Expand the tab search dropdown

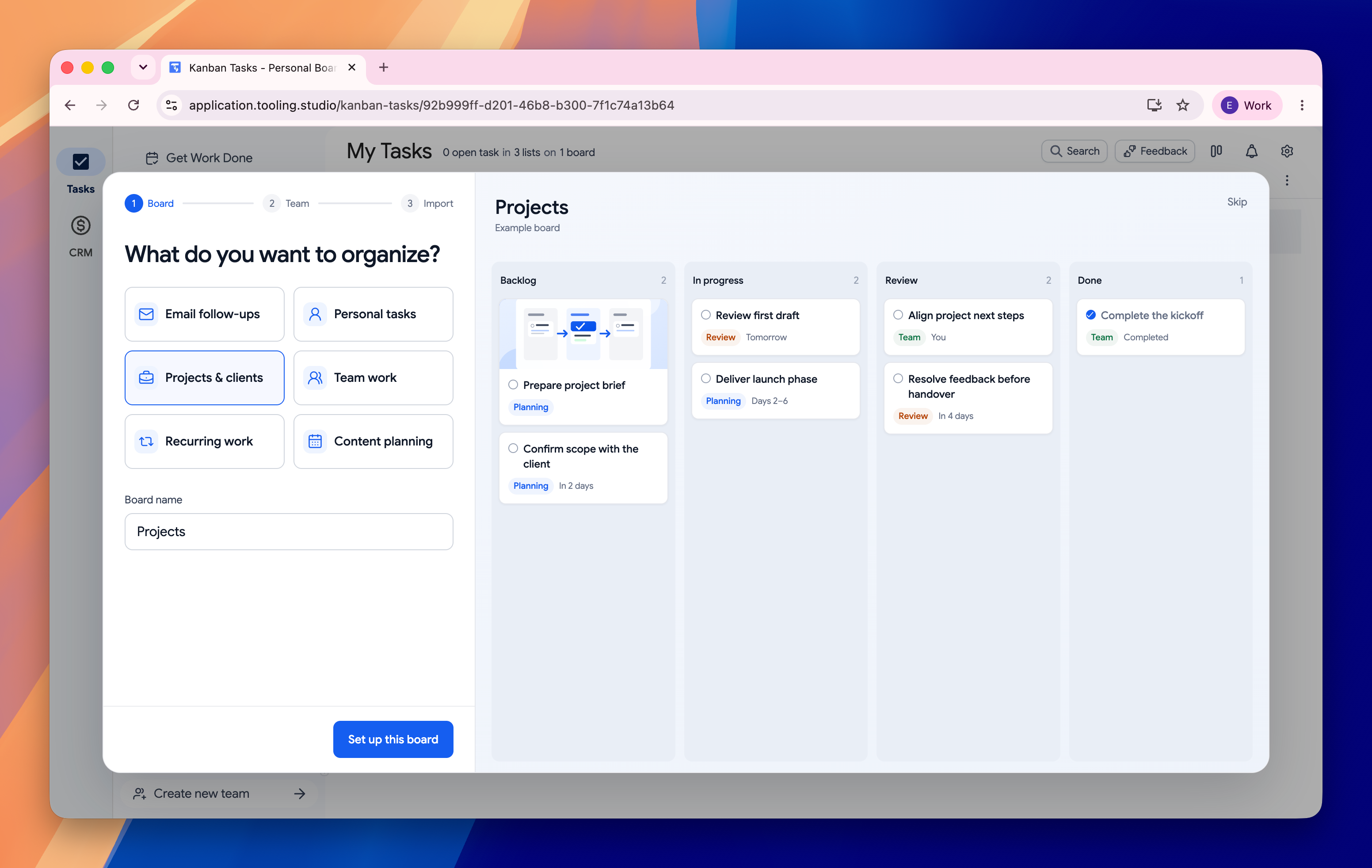click(143, 67)
